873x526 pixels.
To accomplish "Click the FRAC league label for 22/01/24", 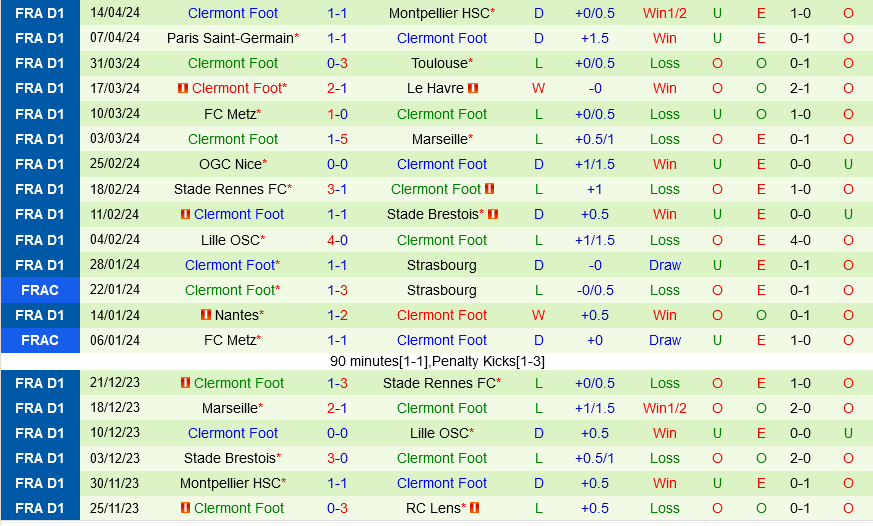I will pos(40,290).
